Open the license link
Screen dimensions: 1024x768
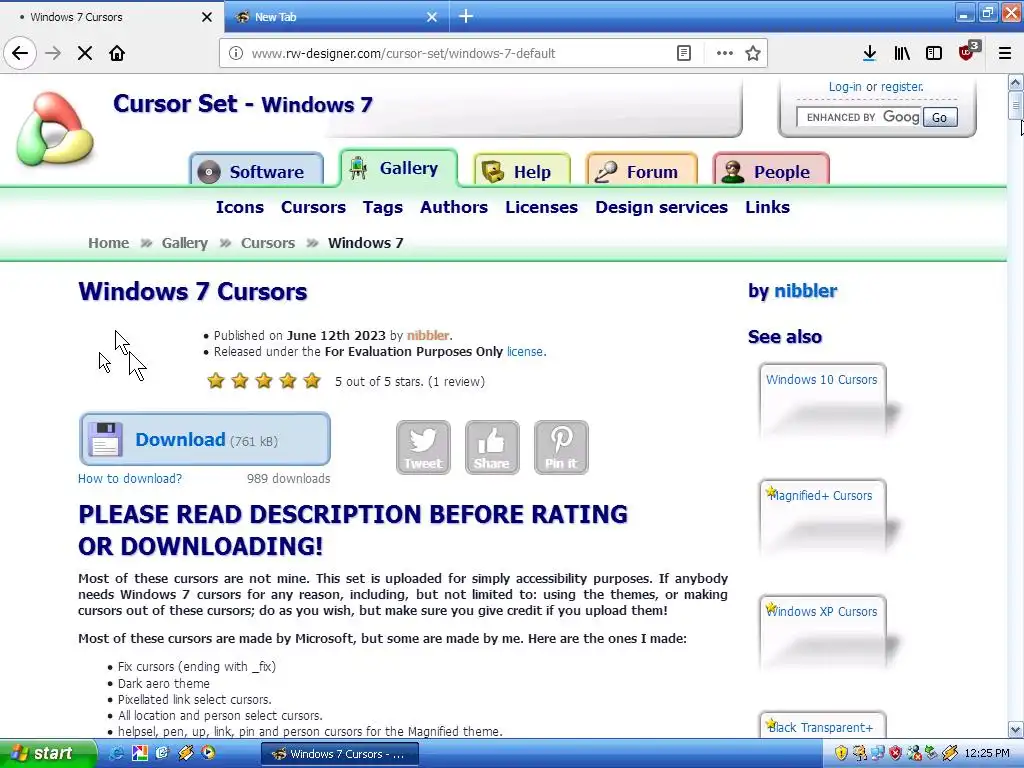[x=525, y=351]
